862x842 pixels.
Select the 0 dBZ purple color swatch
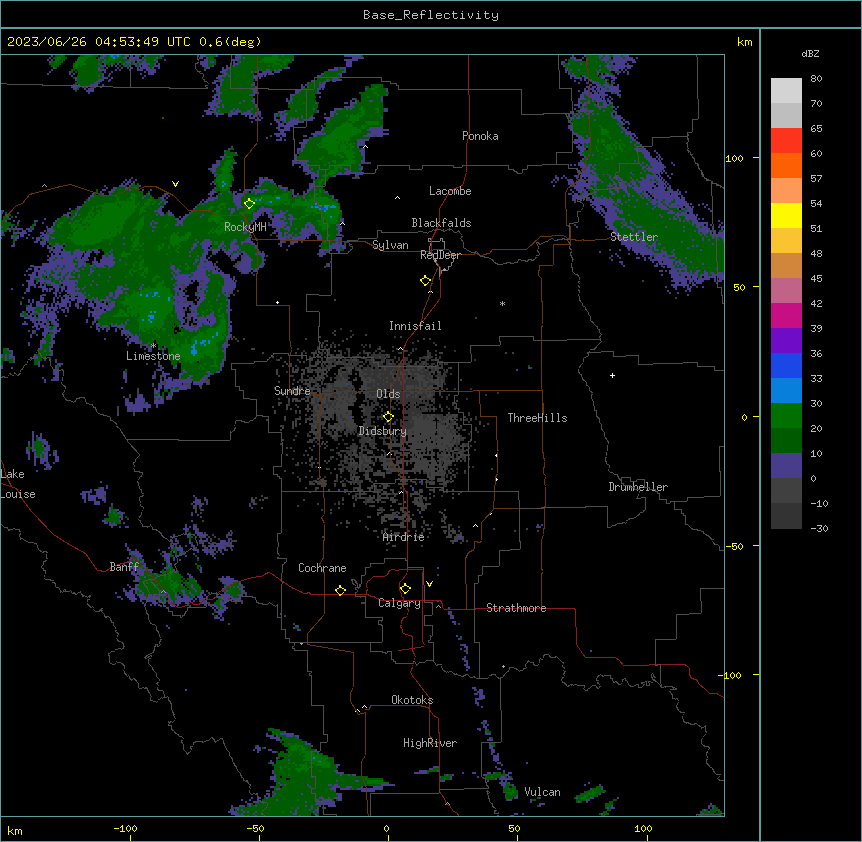tap(786, 466)
